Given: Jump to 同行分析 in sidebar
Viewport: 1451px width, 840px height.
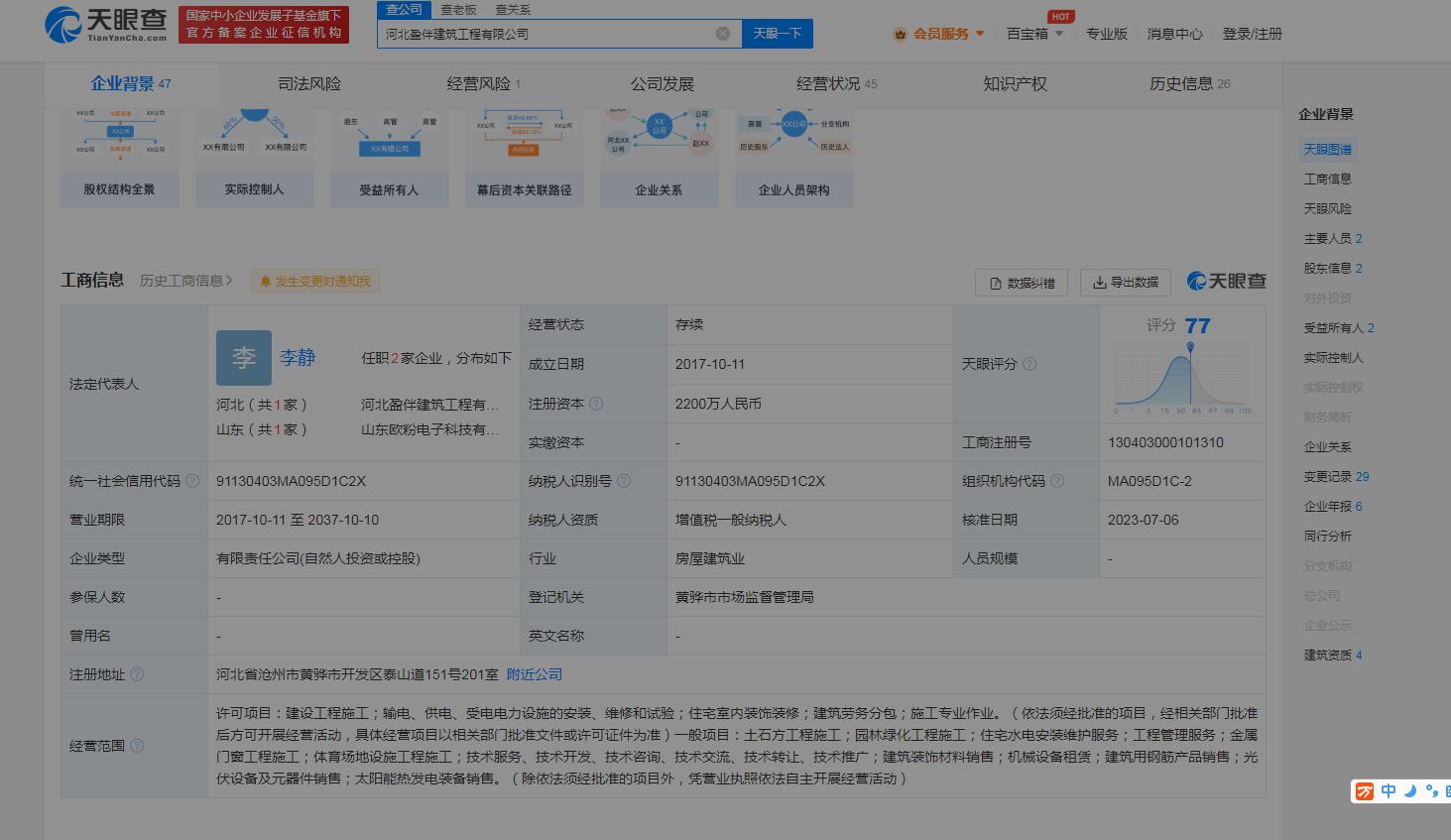Looking at the screenshot, I should point(1327,537).
